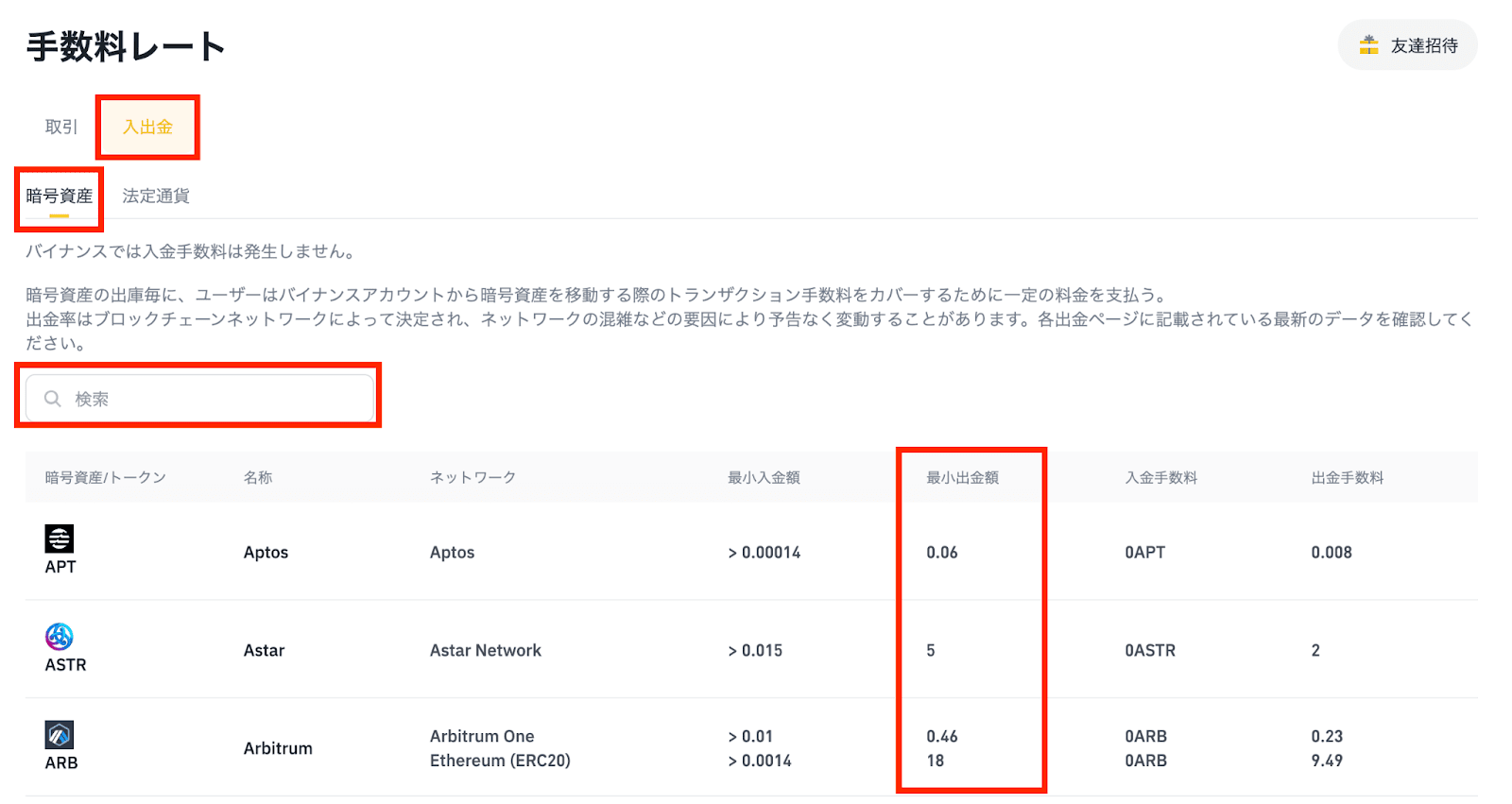Select the 暗号資産 sub-tab
The width and height of the screenshot is (1512, 804).
pyautogui.click(x=60, y=196)
